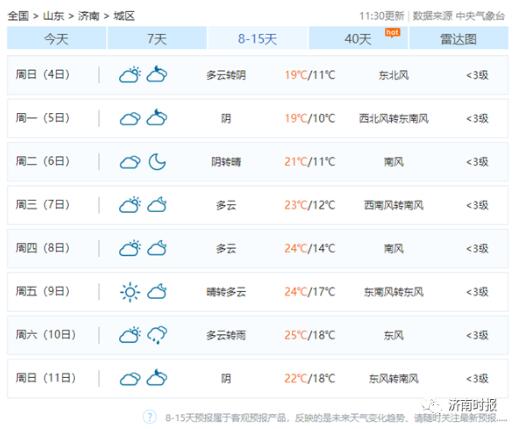Click the 阴转晴 weather description
Screen dimensions: 515x429
click(x=226, y=162)
